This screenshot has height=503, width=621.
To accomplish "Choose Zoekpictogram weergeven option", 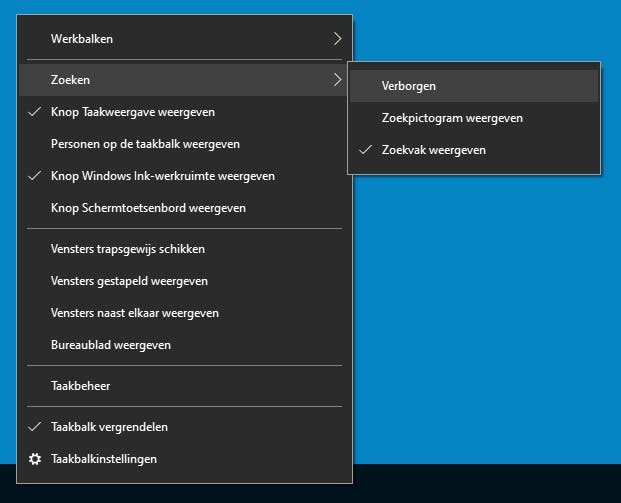I will pos(452,118).
